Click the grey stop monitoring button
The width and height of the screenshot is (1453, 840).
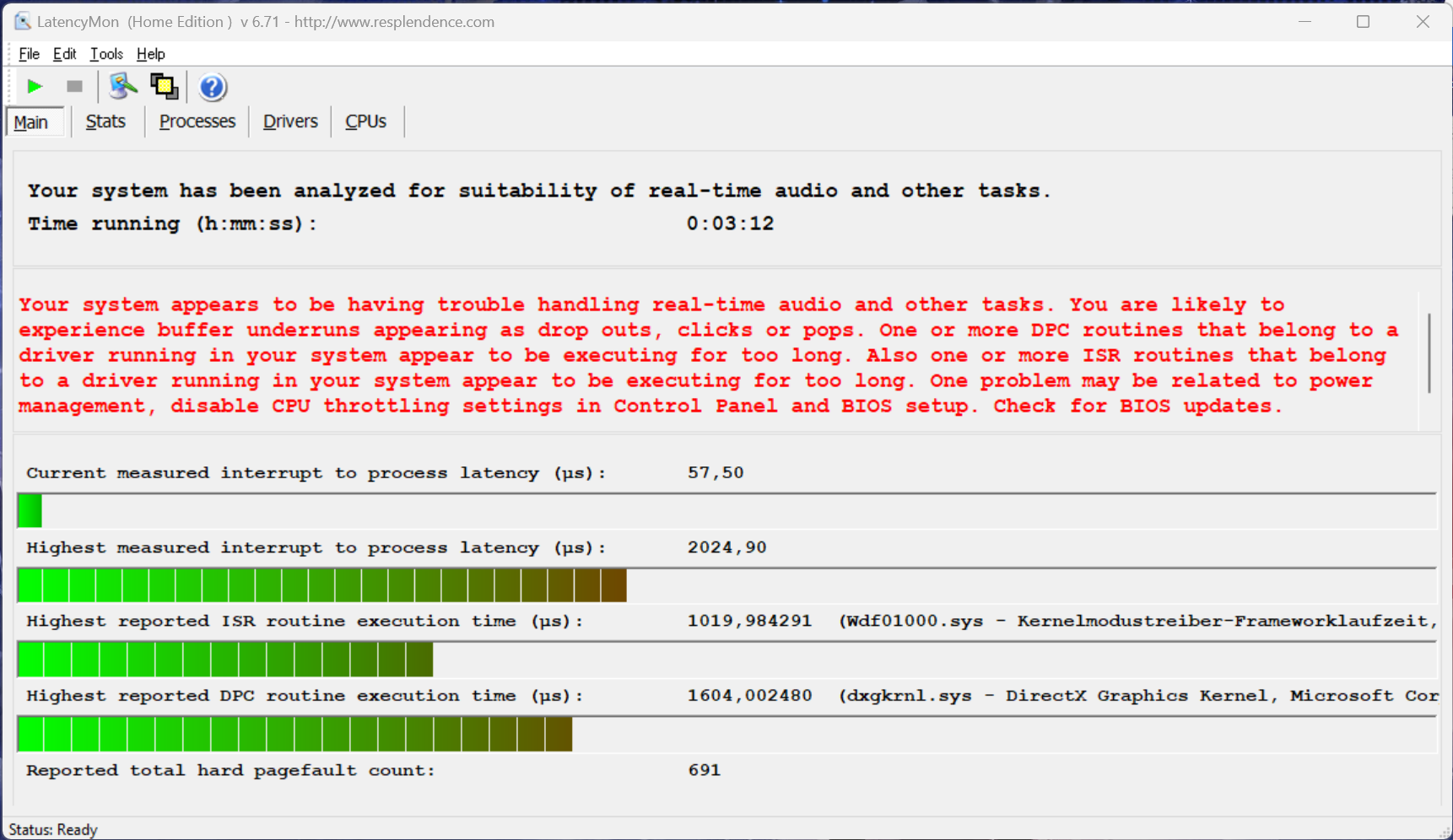click(74, 86)
